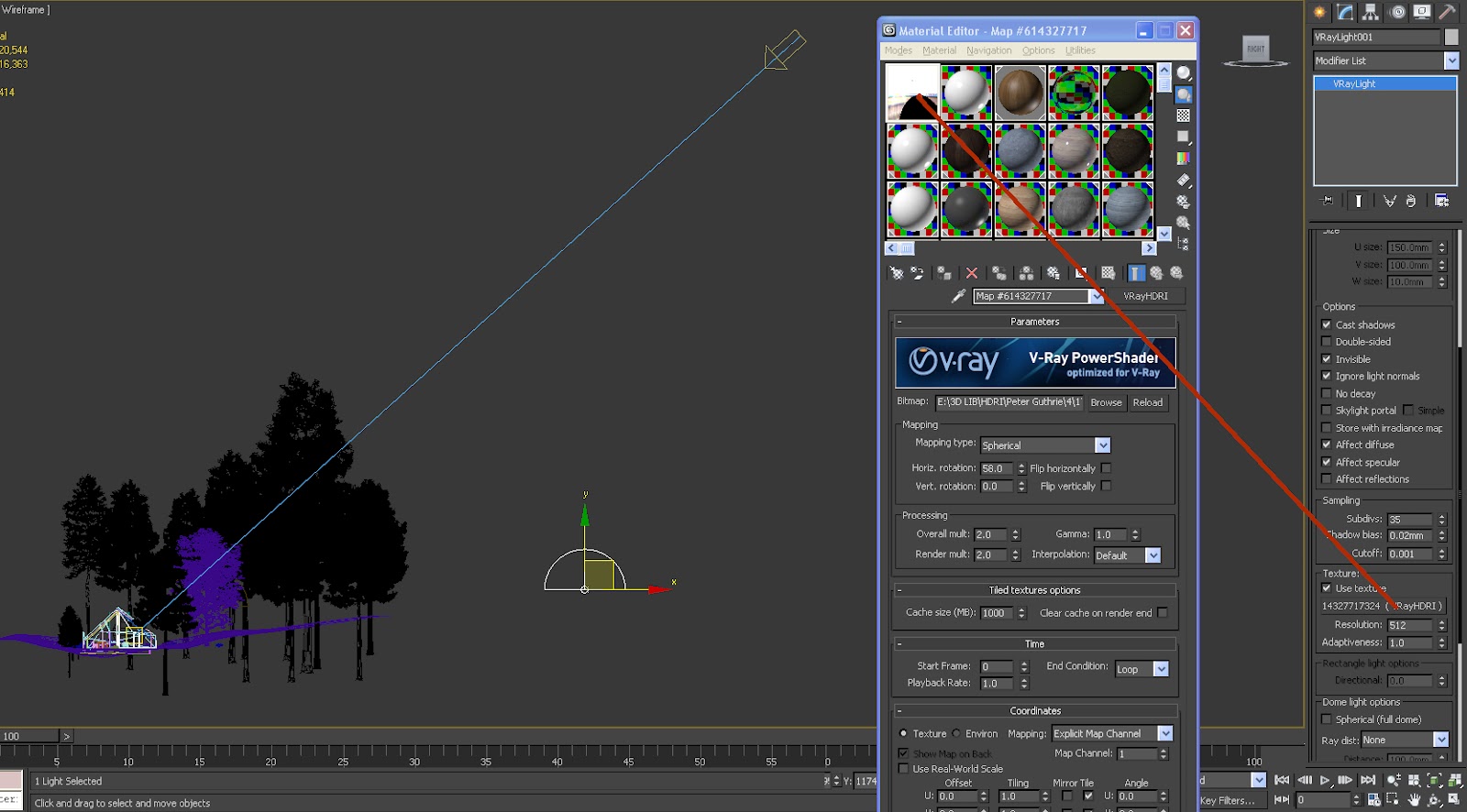This screenshot has width=1467, height=812.
Task: Enable Skylight portal checkbox
Action: tap(1326, 411)
